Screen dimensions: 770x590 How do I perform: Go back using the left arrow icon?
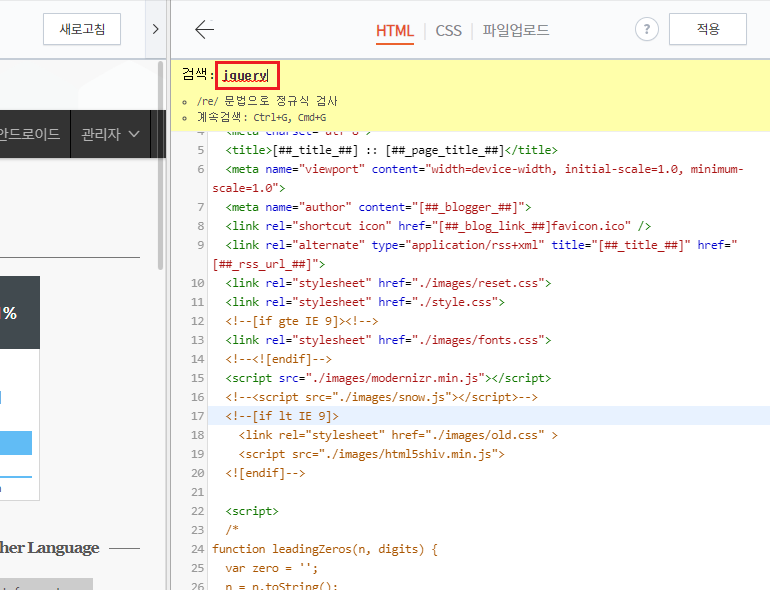tap(204, 29)
